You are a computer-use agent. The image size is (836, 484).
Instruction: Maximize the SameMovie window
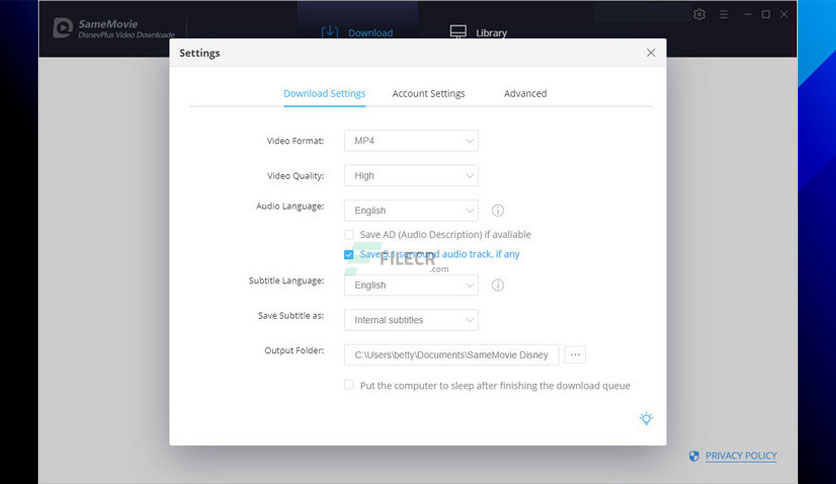click(x=766, y=14)
